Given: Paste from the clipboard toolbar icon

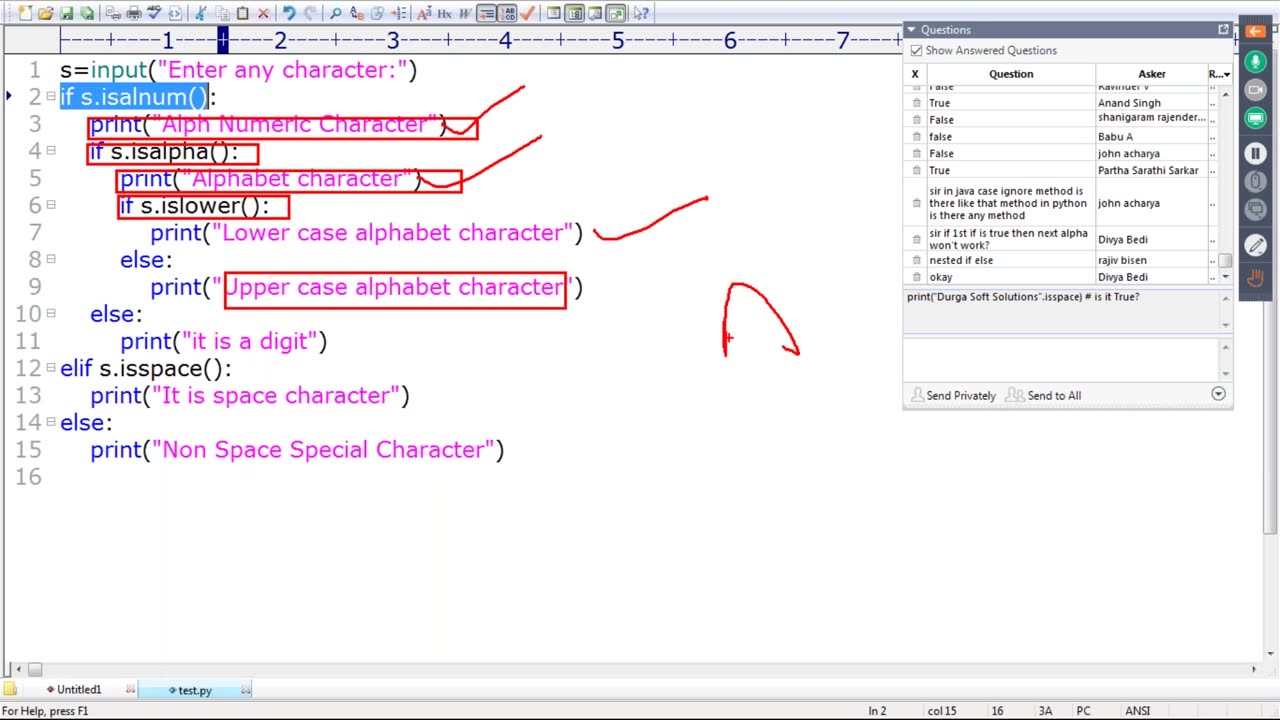Looking at the screenshot, I should click(x=242, y=13).
